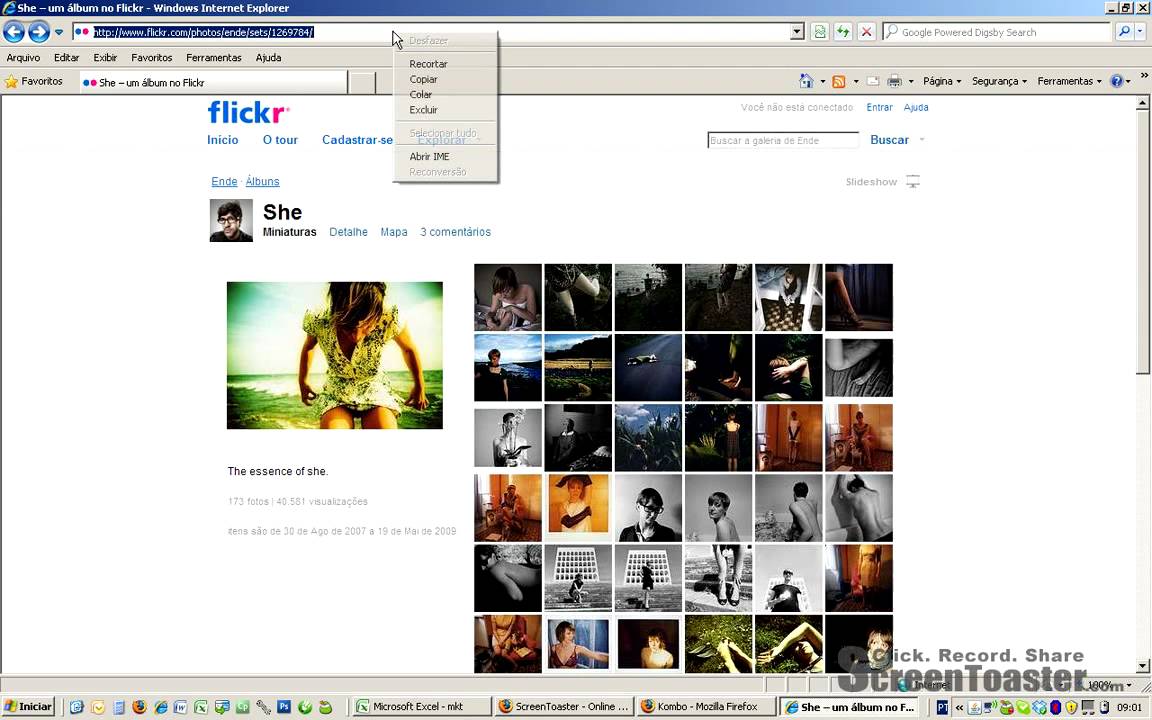Click vertical scrollbar down arrow

coord(1142,666)
